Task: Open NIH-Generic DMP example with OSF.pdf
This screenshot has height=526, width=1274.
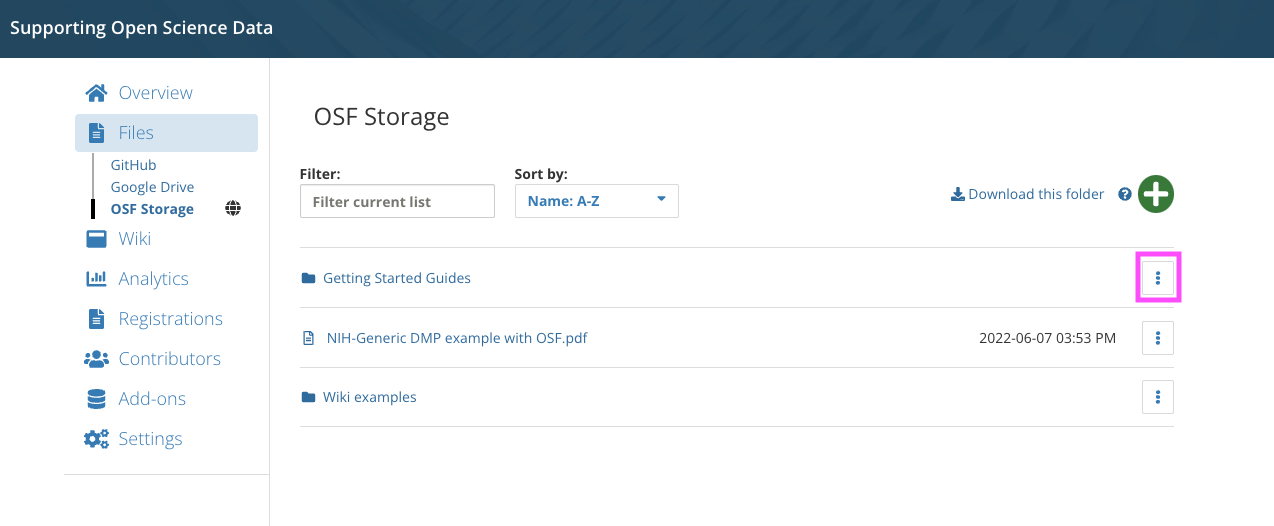Action: (x=457, y=338)
